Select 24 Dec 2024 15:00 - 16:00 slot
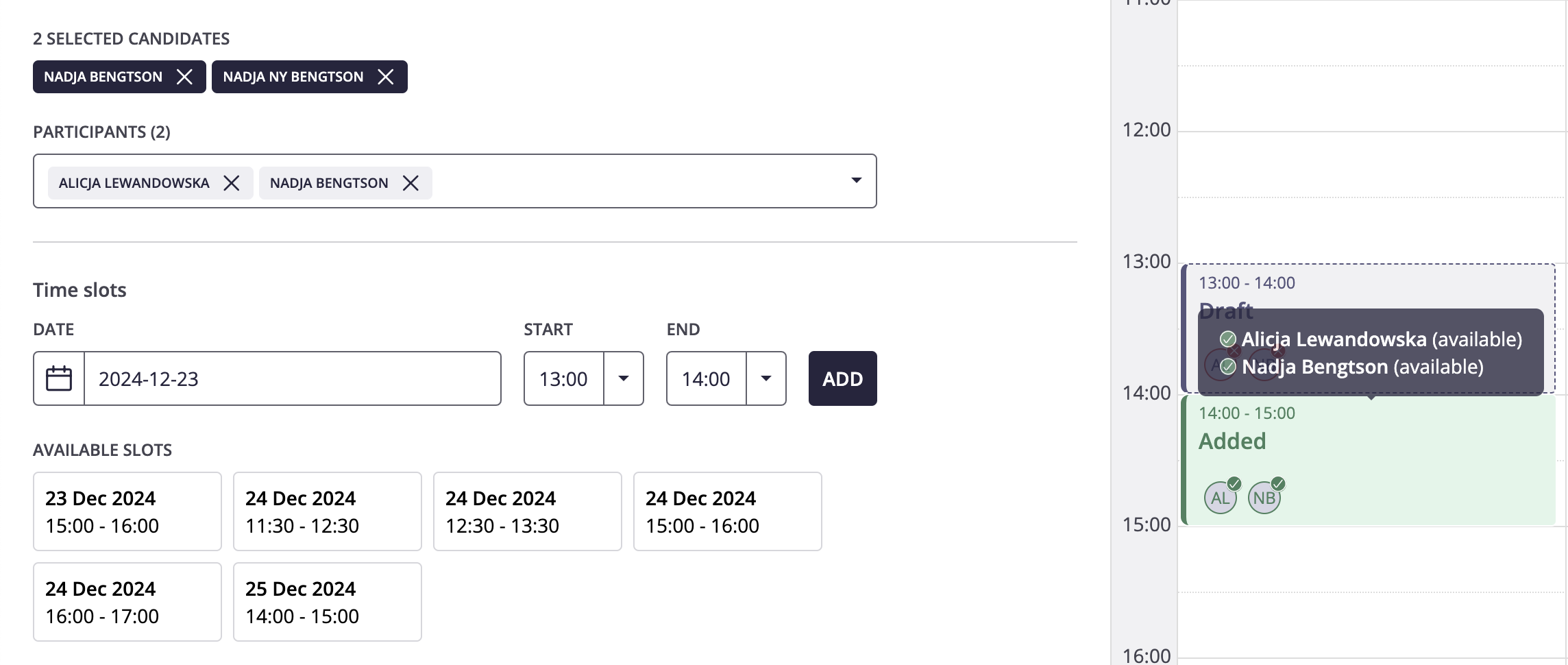This screenshot has height=665, width=1568. (x=728, y=511)
